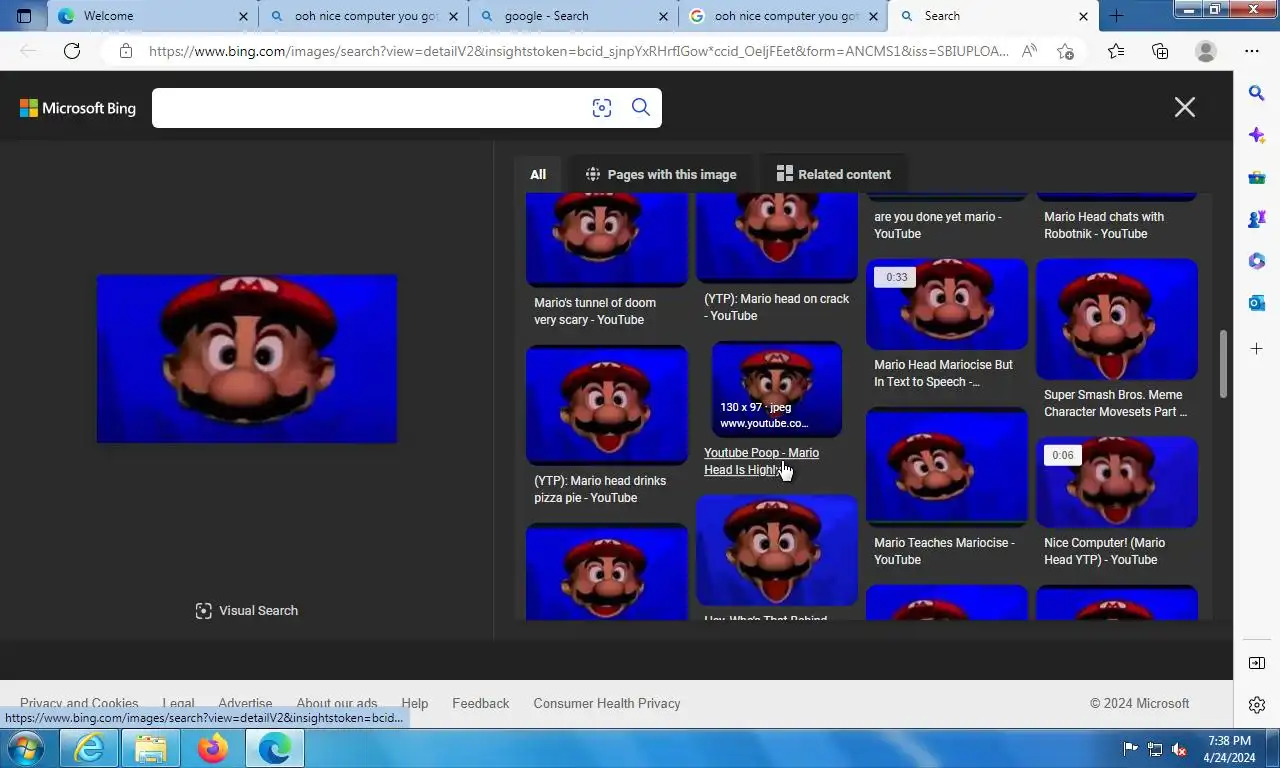Open Games icon in sidebar

point(1257,220)
